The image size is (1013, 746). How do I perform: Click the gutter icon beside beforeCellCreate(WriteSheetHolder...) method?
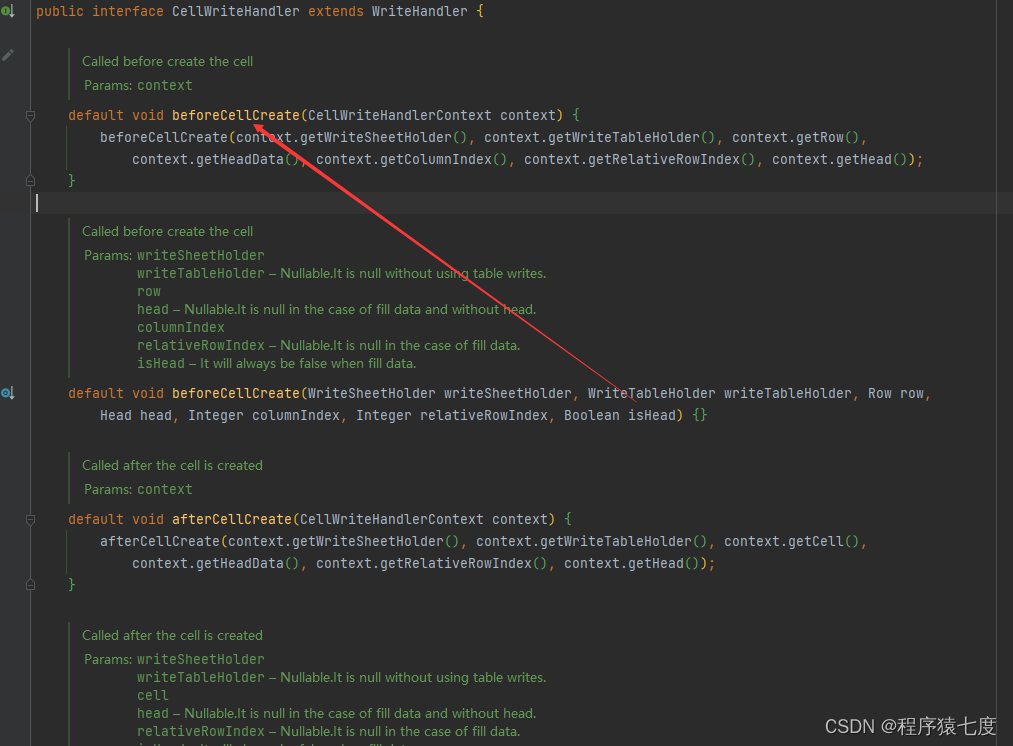point(8,393)
